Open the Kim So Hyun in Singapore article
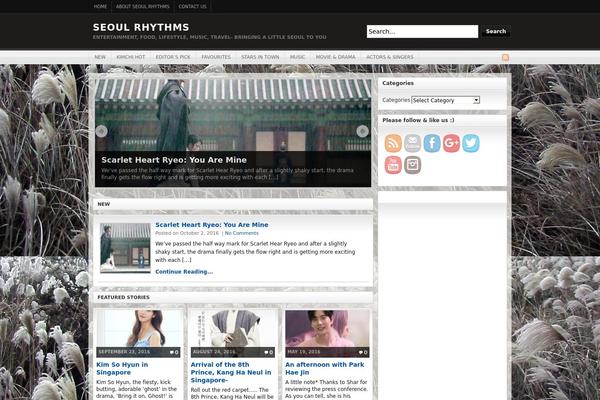The height and width of the screenshot is (400, 600). point(122,369)
